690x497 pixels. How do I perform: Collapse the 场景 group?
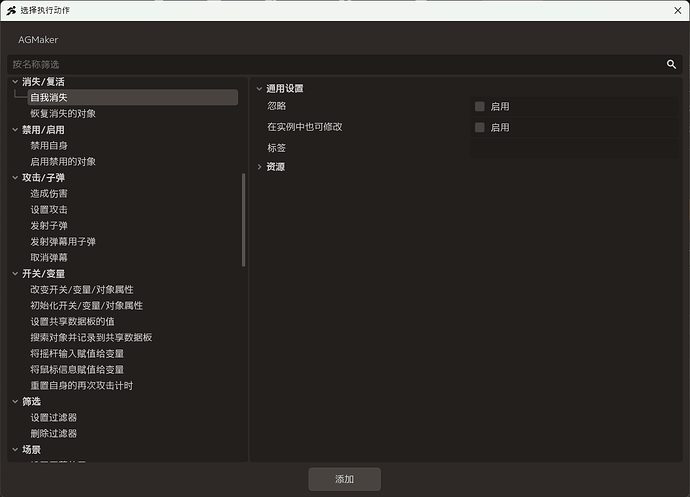tap(15, 449)
